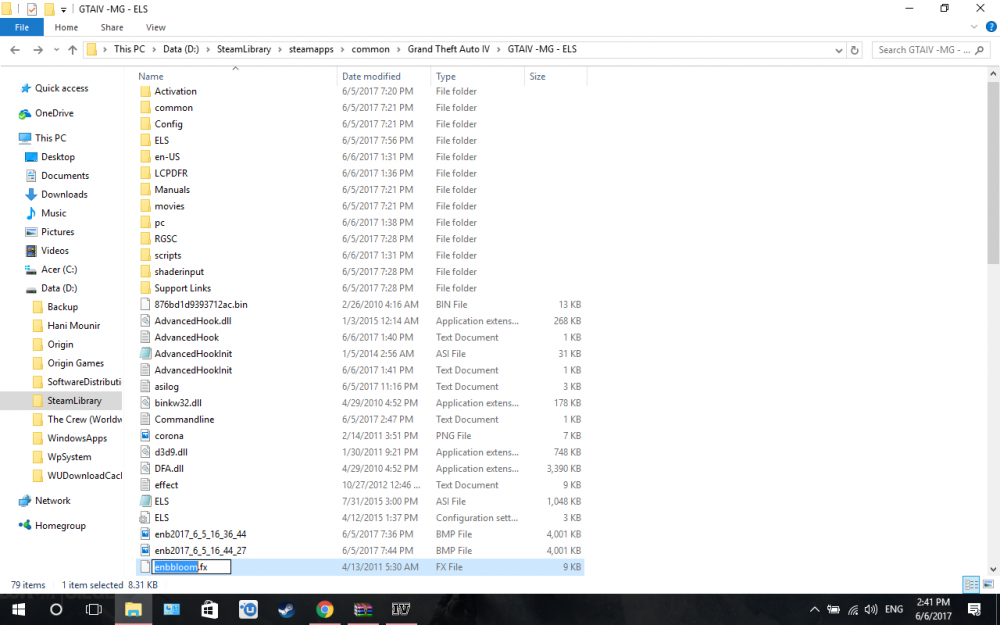Click the file list vertical scrollbar
Image resolution: width=1000 pixels, height=625 pixels.
[993, 172]
